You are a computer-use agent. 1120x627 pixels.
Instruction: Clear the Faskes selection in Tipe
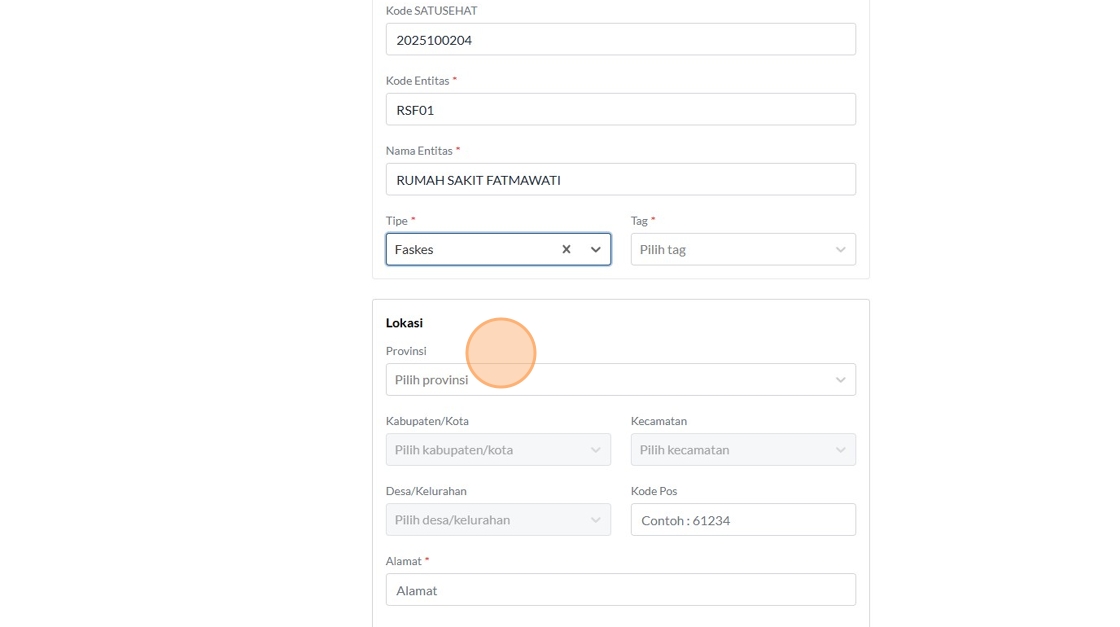click(x=566, y=249)
